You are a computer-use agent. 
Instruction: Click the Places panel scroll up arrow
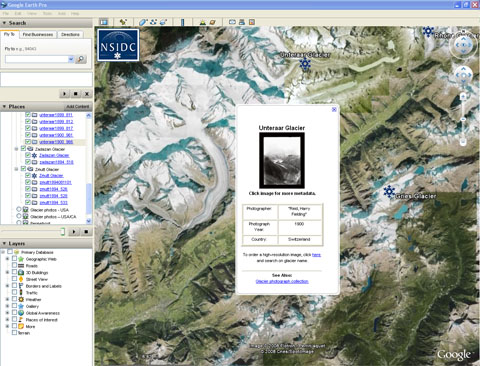[89, 115]
